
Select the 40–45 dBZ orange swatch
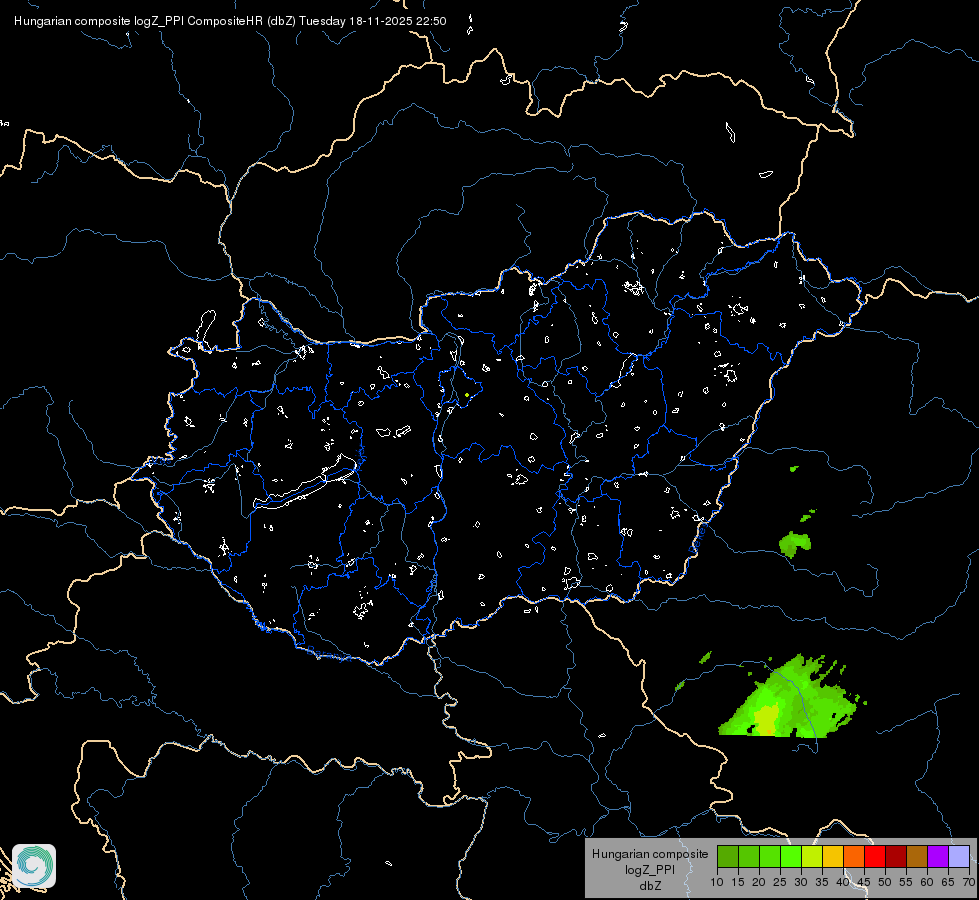[854, 856]
